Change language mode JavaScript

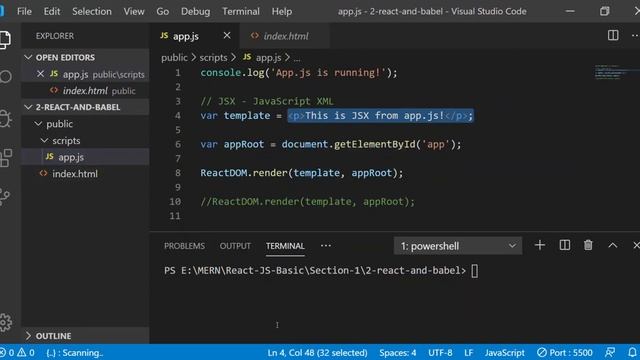504,352
